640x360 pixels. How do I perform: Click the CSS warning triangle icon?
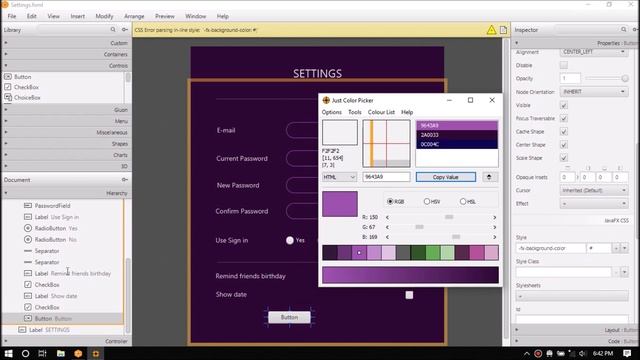[491, 30]
